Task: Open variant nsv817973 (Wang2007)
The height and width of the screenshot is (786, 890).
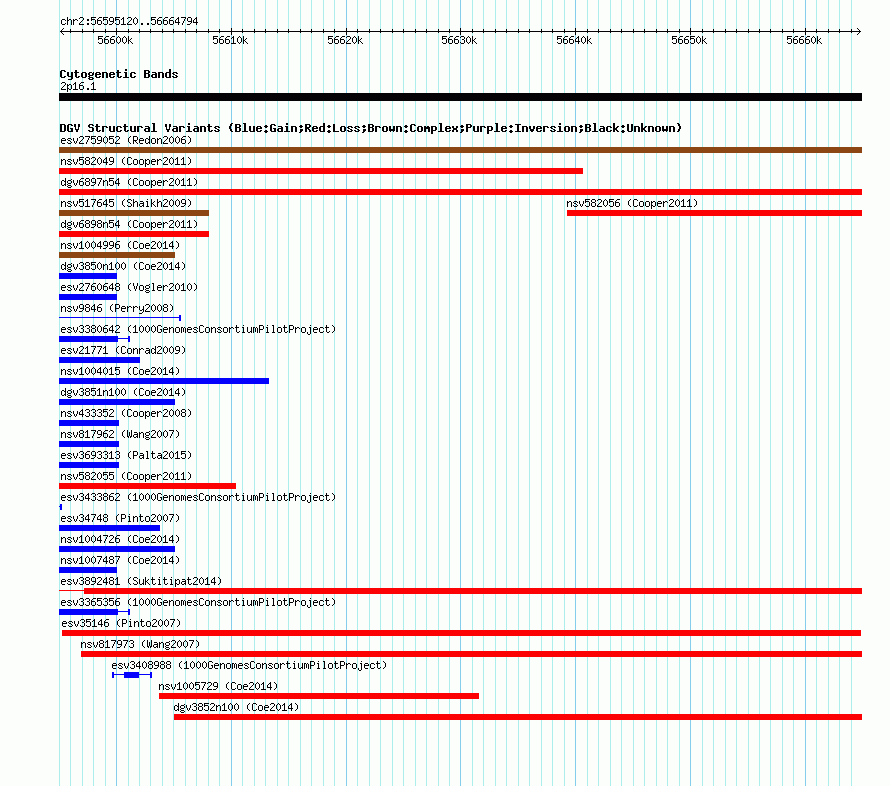Action: 140,644
